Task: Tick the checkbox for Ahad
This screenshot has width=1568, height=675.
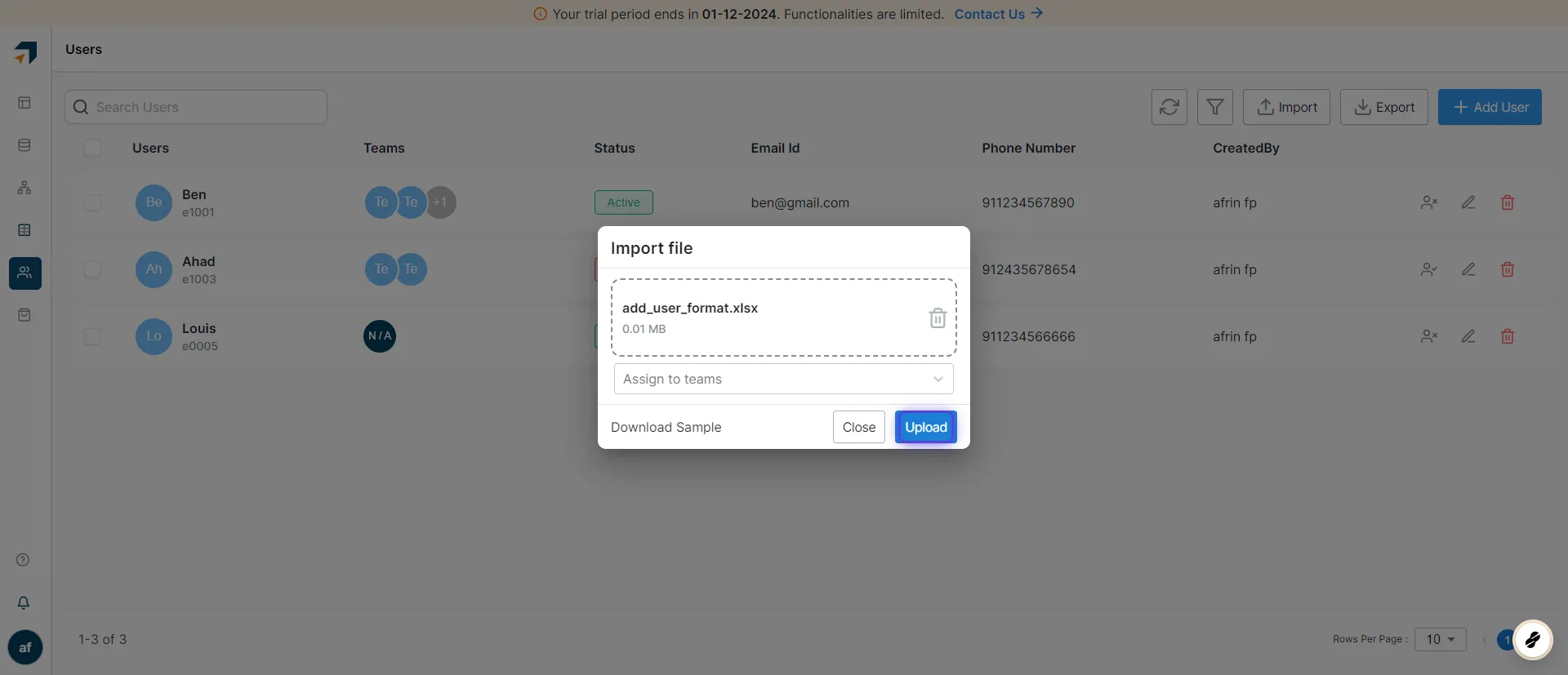Action: [92, 269]
